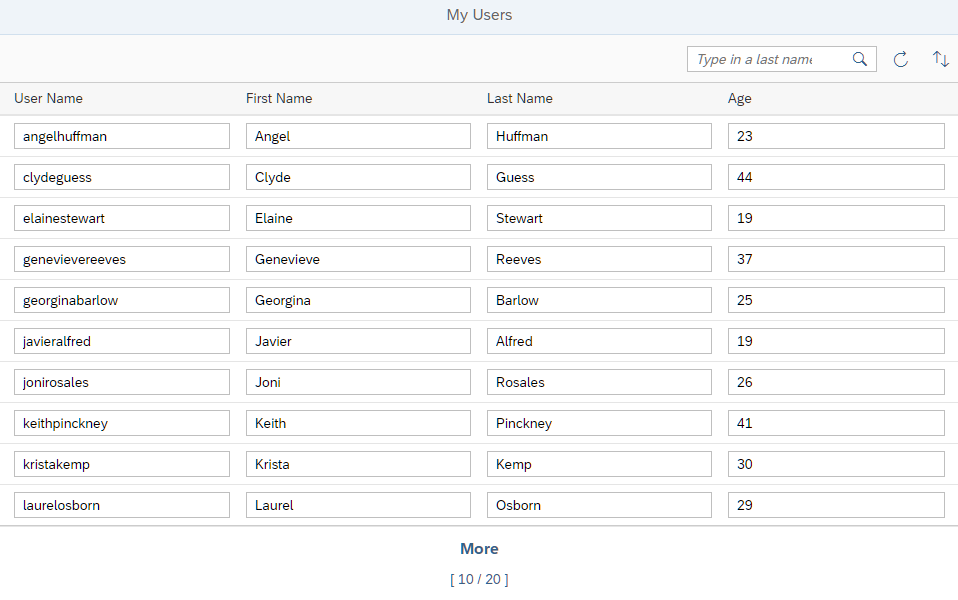Edit the angelhuffman user name field
Image resolution: width=958 pixels, height=600 pixels.
pyautogui.click(x=122, y=136)
